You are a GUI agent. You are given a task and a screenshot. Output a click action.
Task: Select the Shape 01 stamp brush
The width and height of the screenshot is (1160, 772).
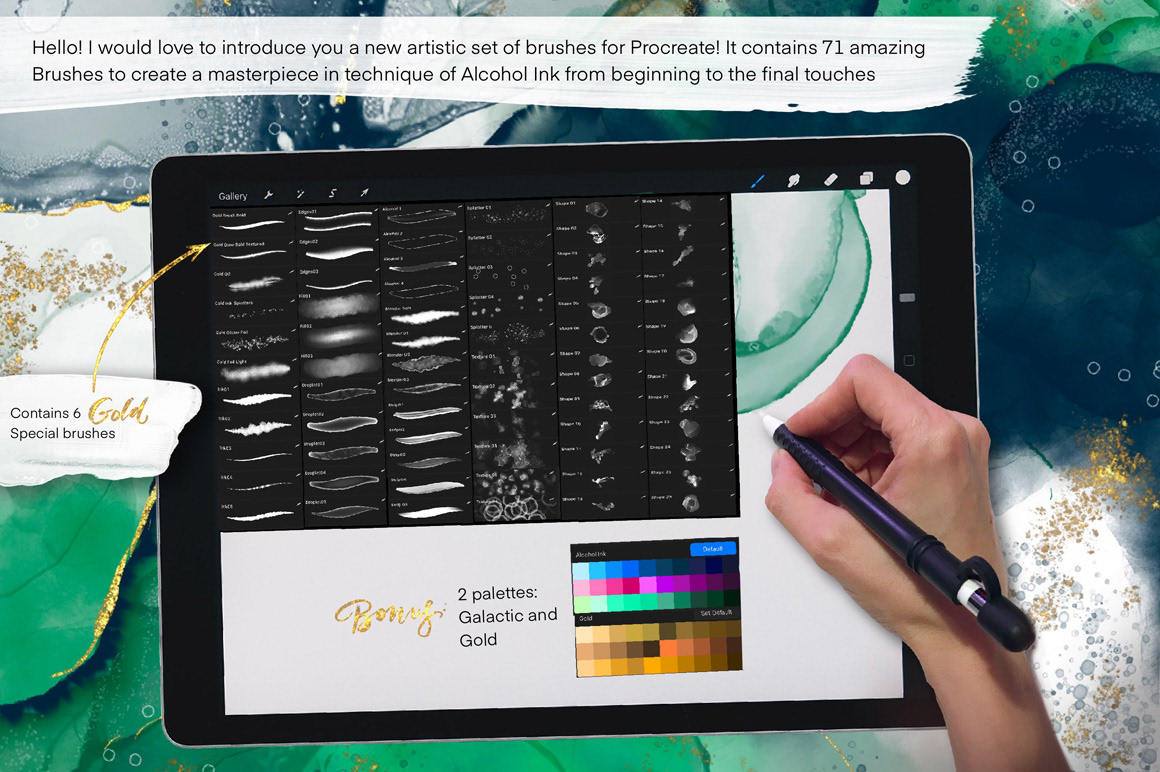point(595,209)
